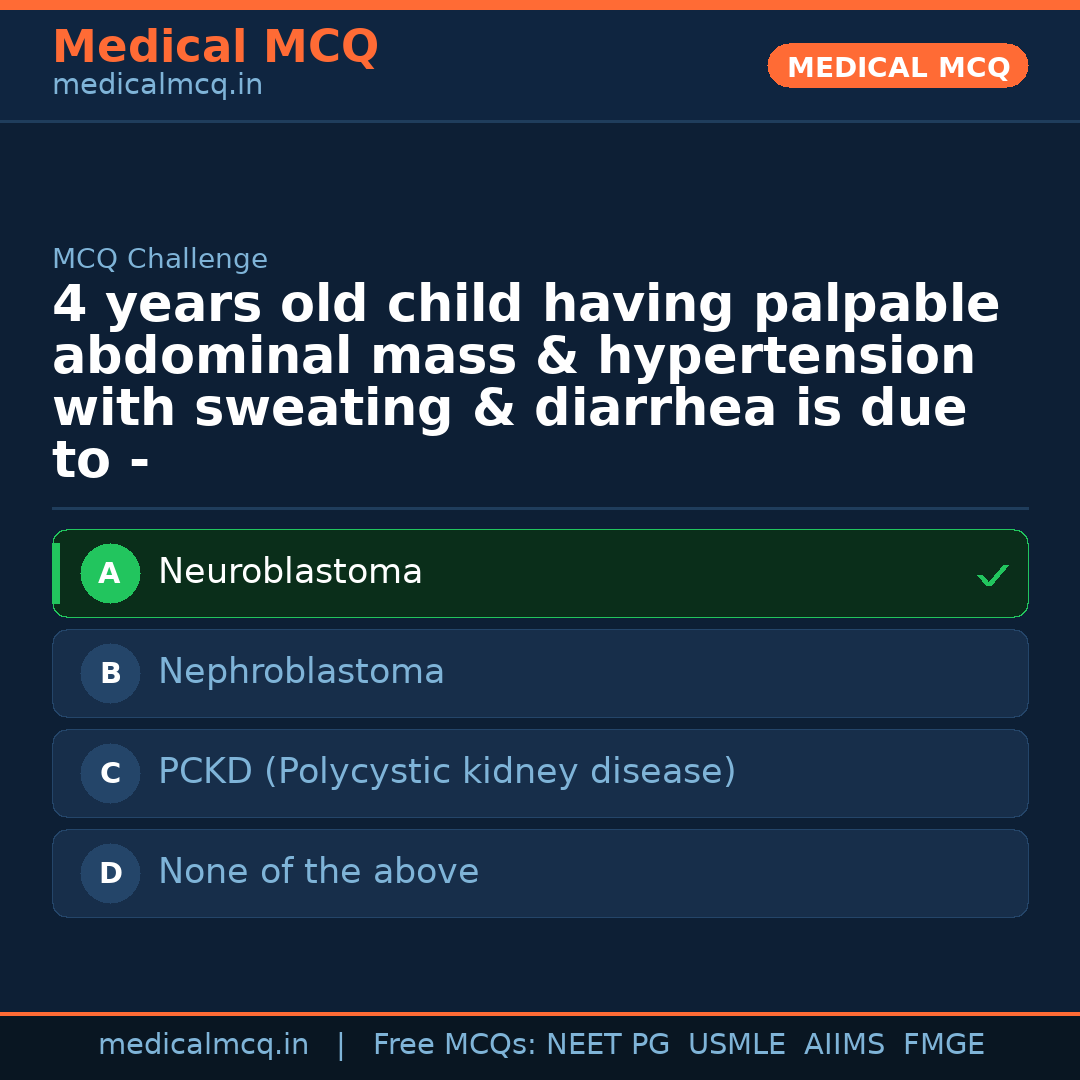Click the MCQ Challenge label
Viewport: 1080px width, 1080px height.
(160, 259)
